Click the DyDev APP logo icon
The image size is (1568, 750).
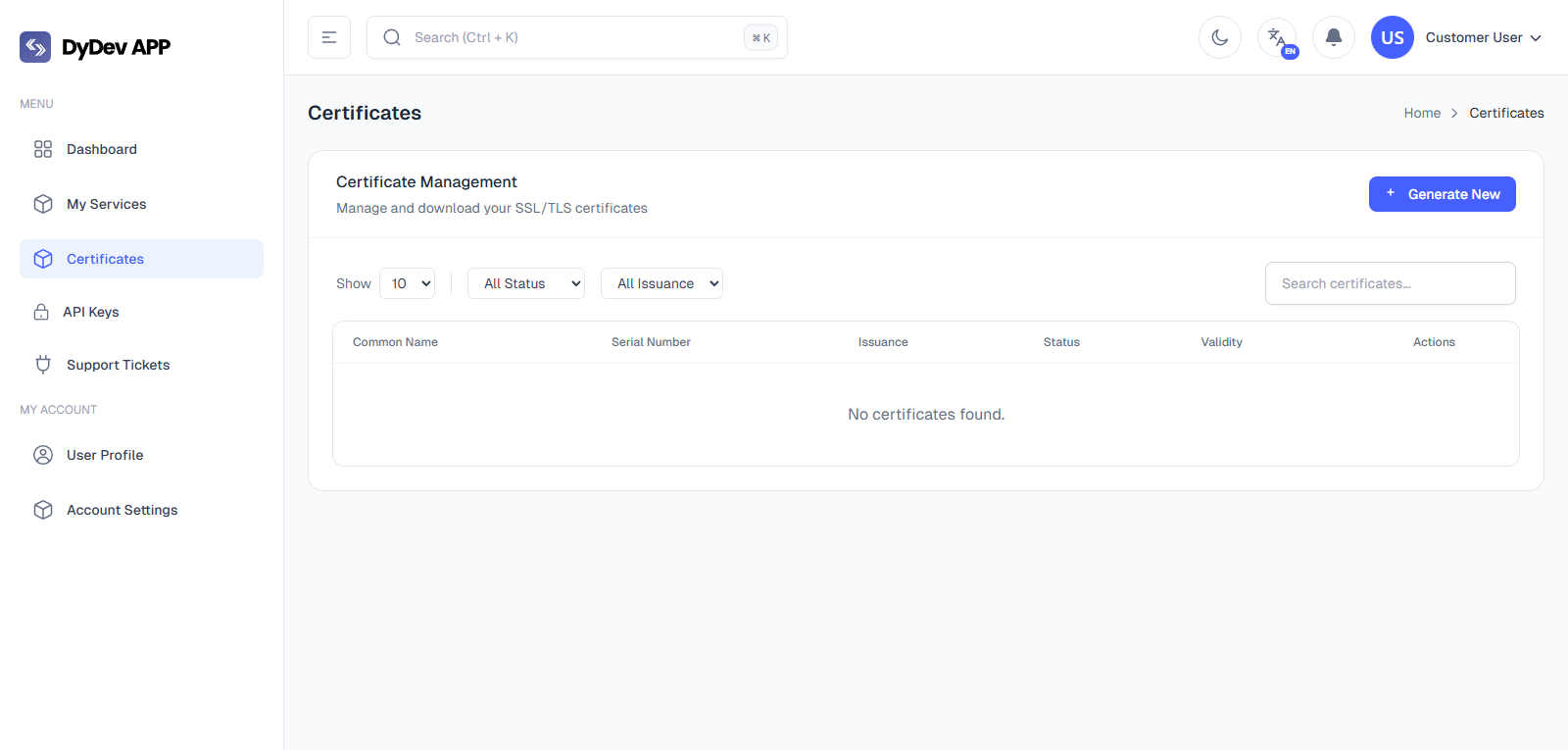pyautogui.click(x=35, y=47)
